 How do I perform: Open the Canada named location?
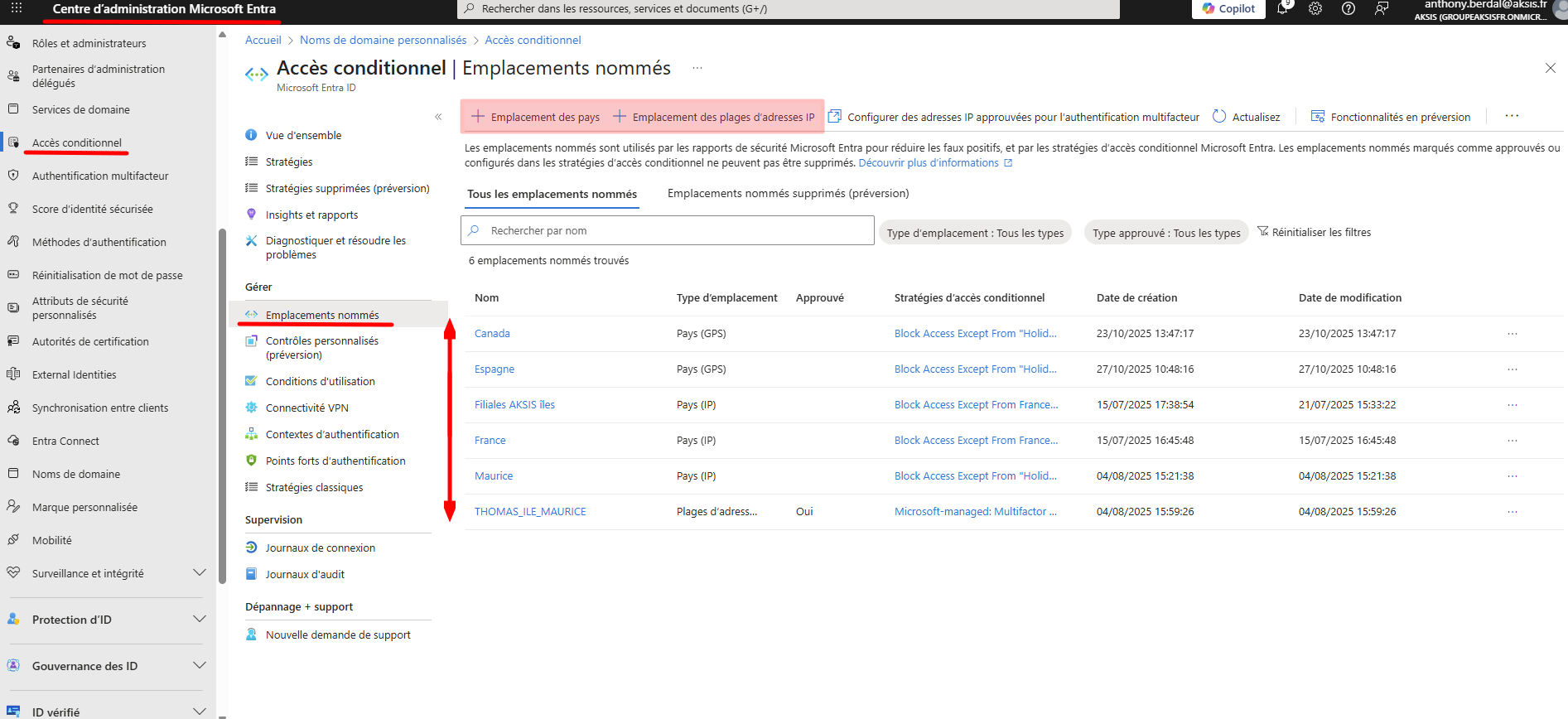click(x=492, y=333)
